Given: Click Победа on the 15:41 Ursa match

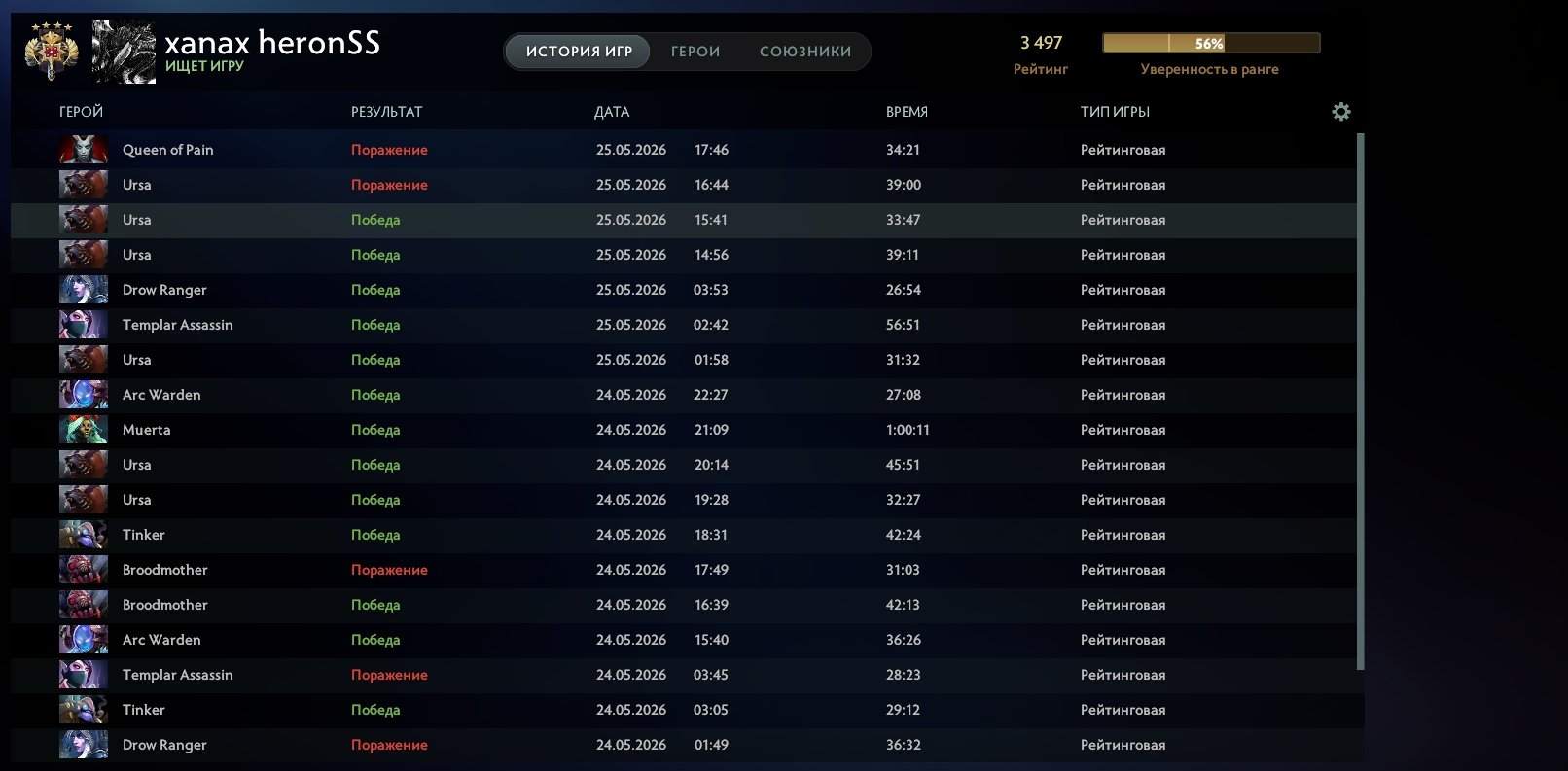Looking at the screenshot, I should pos(375,220).
